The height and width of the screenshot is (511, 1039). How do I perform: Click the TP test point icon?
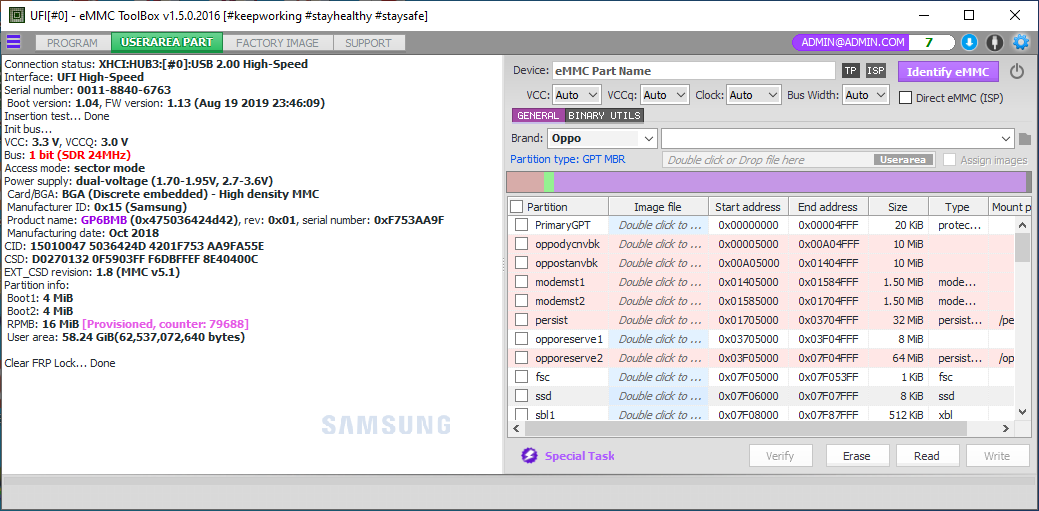pos(850,71)
